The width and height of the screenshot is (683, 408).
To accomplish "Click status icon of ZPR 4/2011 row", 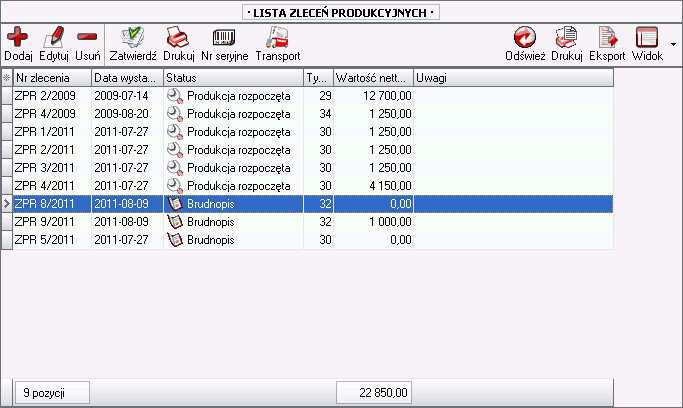I will tap(175, 185).
